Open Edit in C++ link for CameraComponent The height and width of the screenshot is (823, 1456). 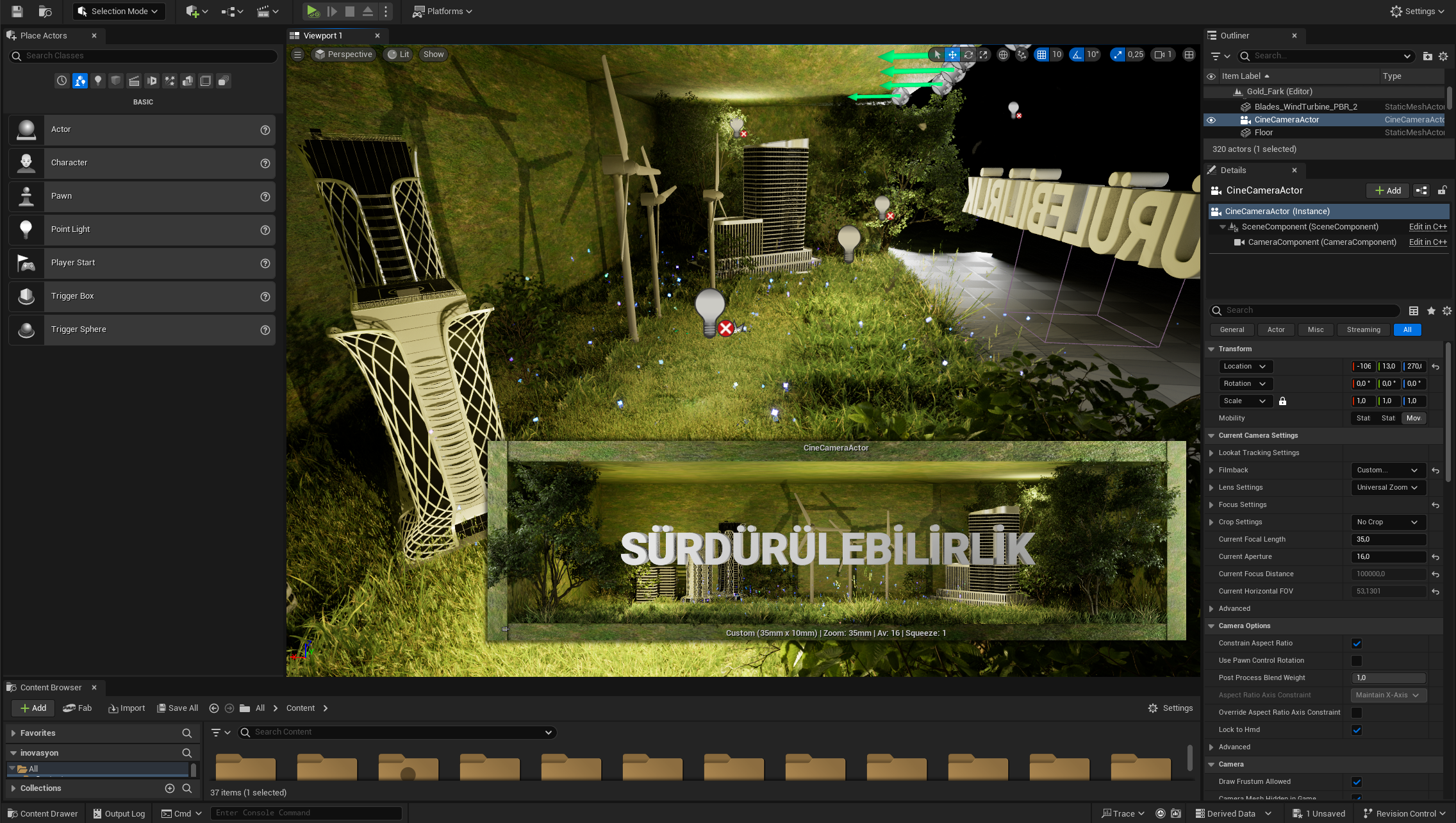pos(1428,242)
